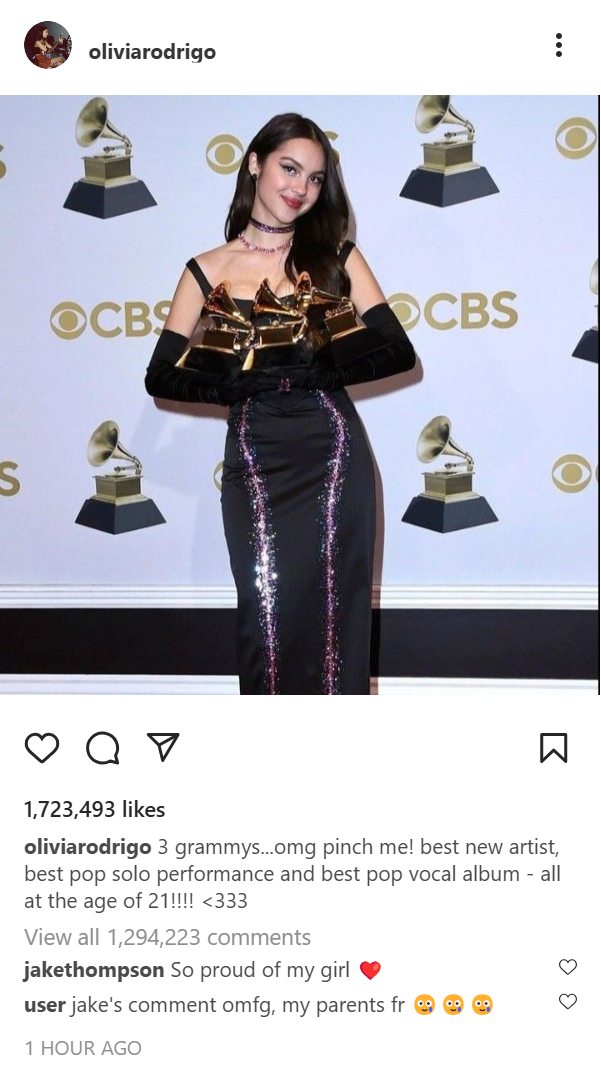Open jakethompson's profile from the comment
601x1086 pixels.
[x=94, y=970]
